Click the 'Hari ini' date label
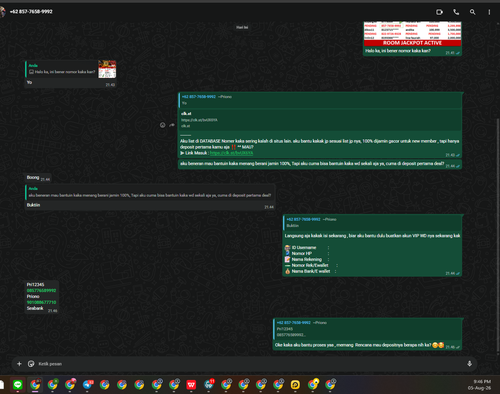 click(x=242, y=27)
